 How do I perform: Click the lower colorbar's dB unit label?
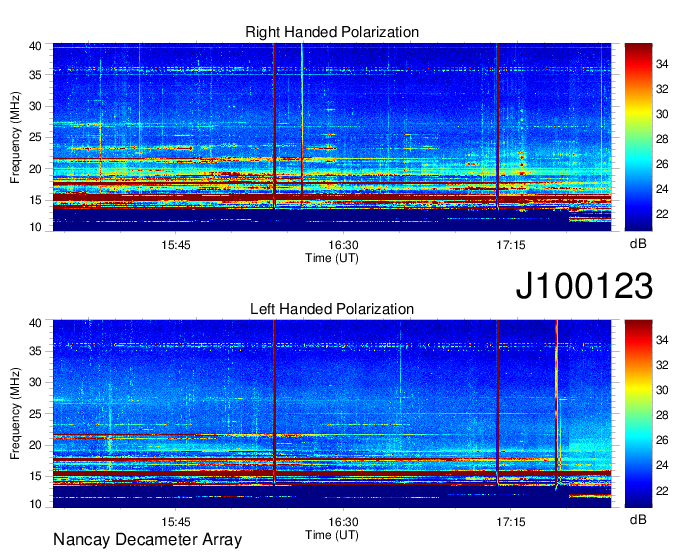638,519
